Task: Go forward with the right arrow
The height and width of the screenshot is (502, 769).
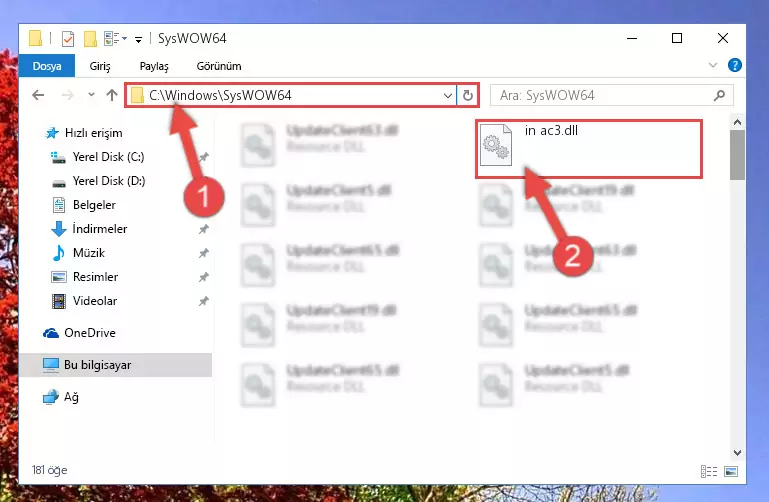Action: (67, 95)
